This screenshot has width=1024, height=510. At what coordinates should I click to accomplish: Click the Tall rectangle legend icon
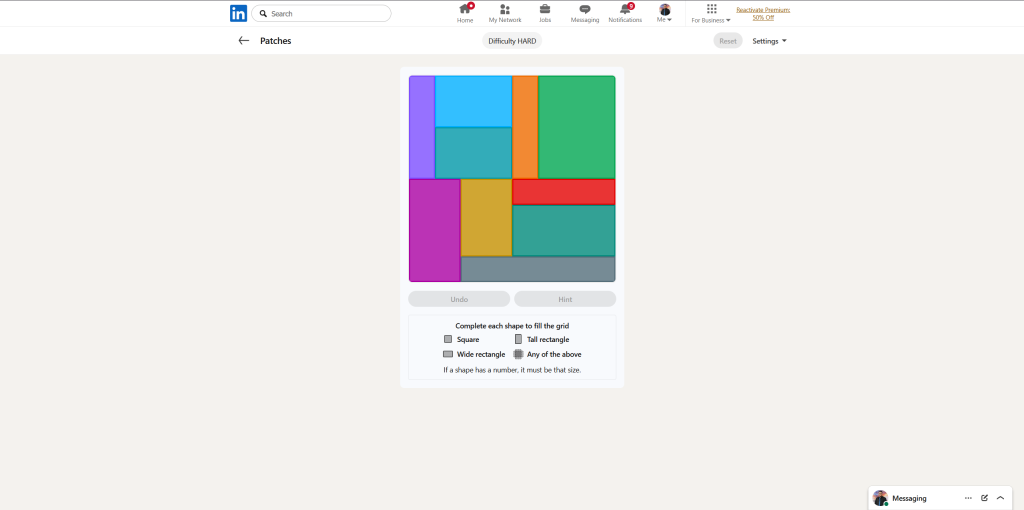pos(519,339)
